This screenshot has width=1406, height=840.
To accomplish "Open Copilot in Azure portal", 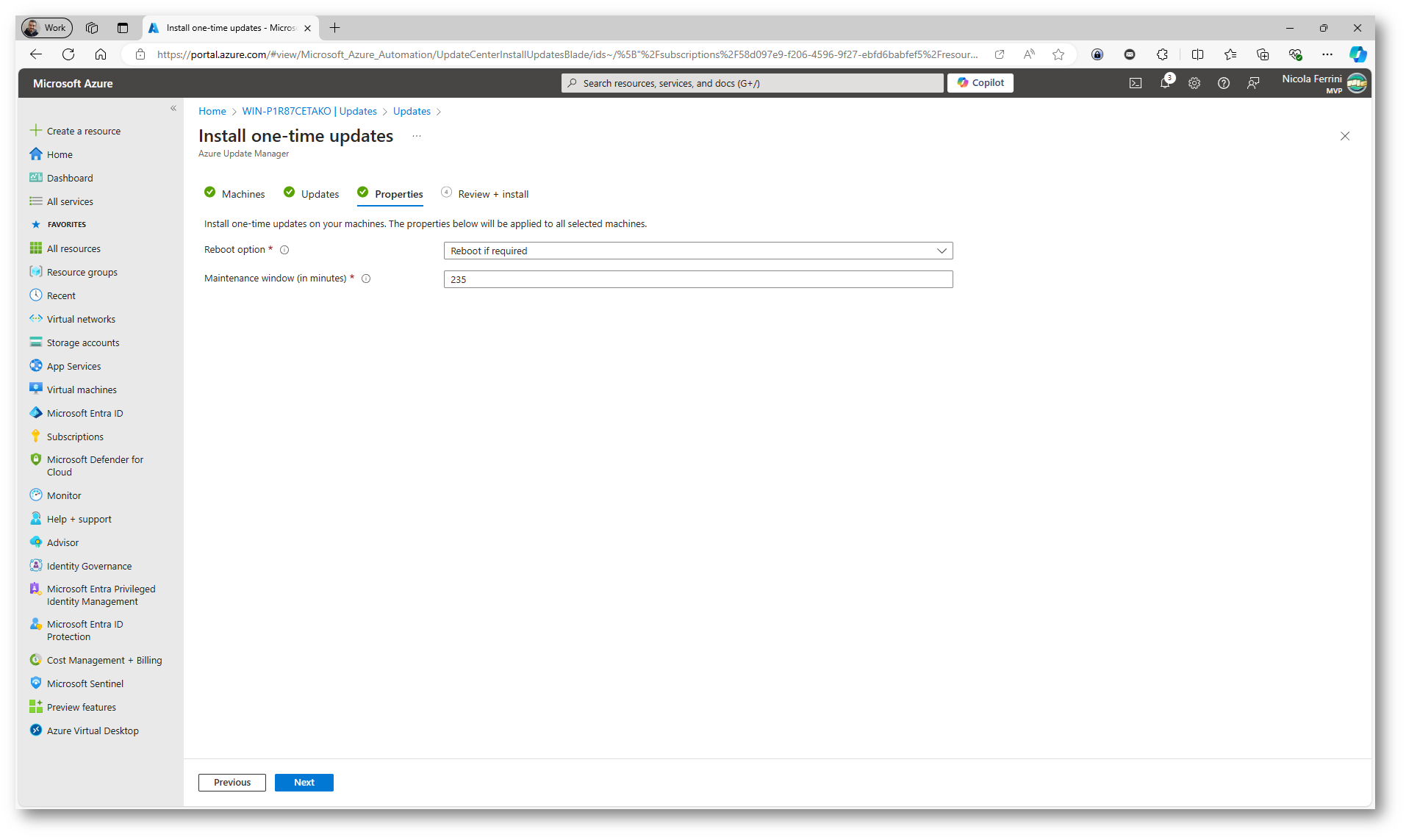I will (980, 83).
